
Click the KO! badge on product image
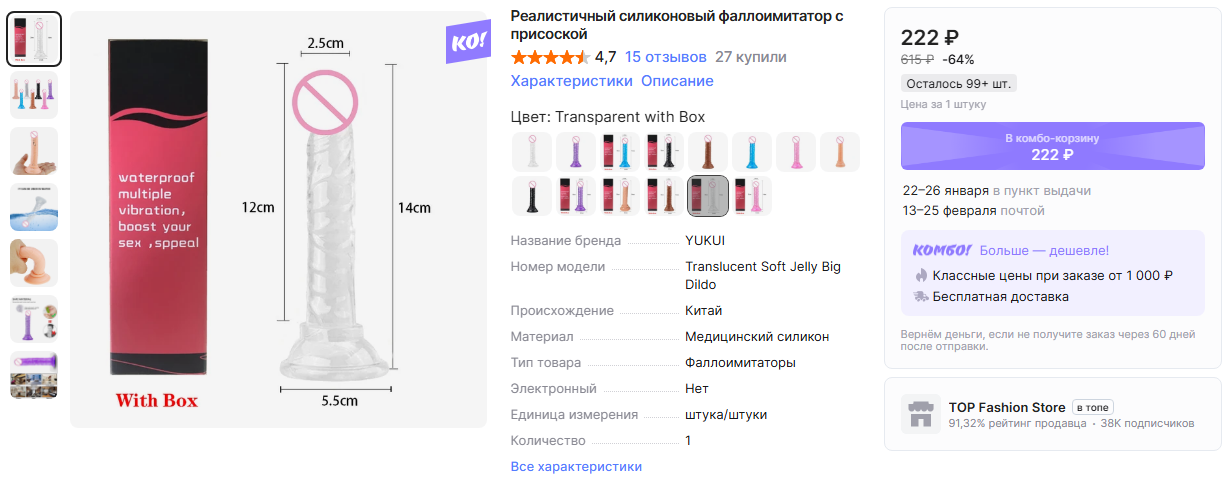467,42
